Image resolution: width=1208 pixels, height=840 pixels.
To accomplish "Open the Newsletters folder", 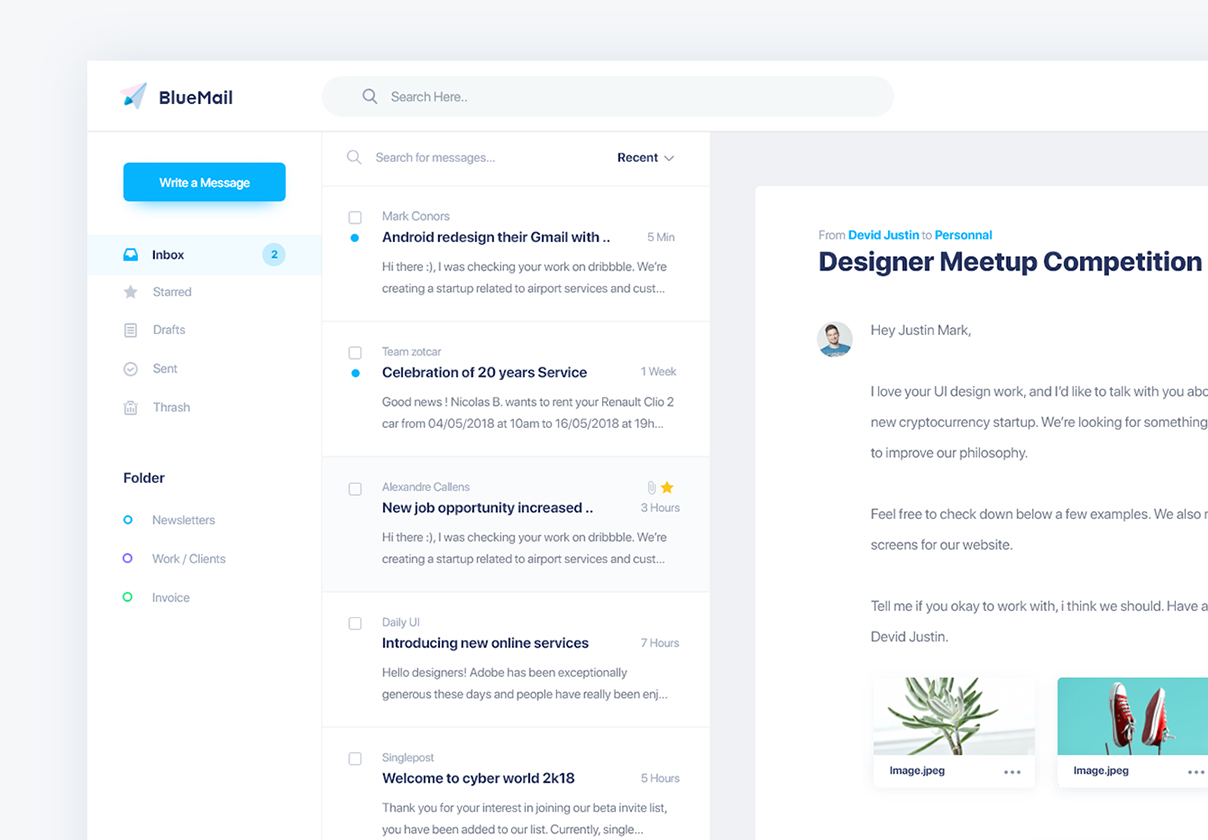I will point(184,520).
